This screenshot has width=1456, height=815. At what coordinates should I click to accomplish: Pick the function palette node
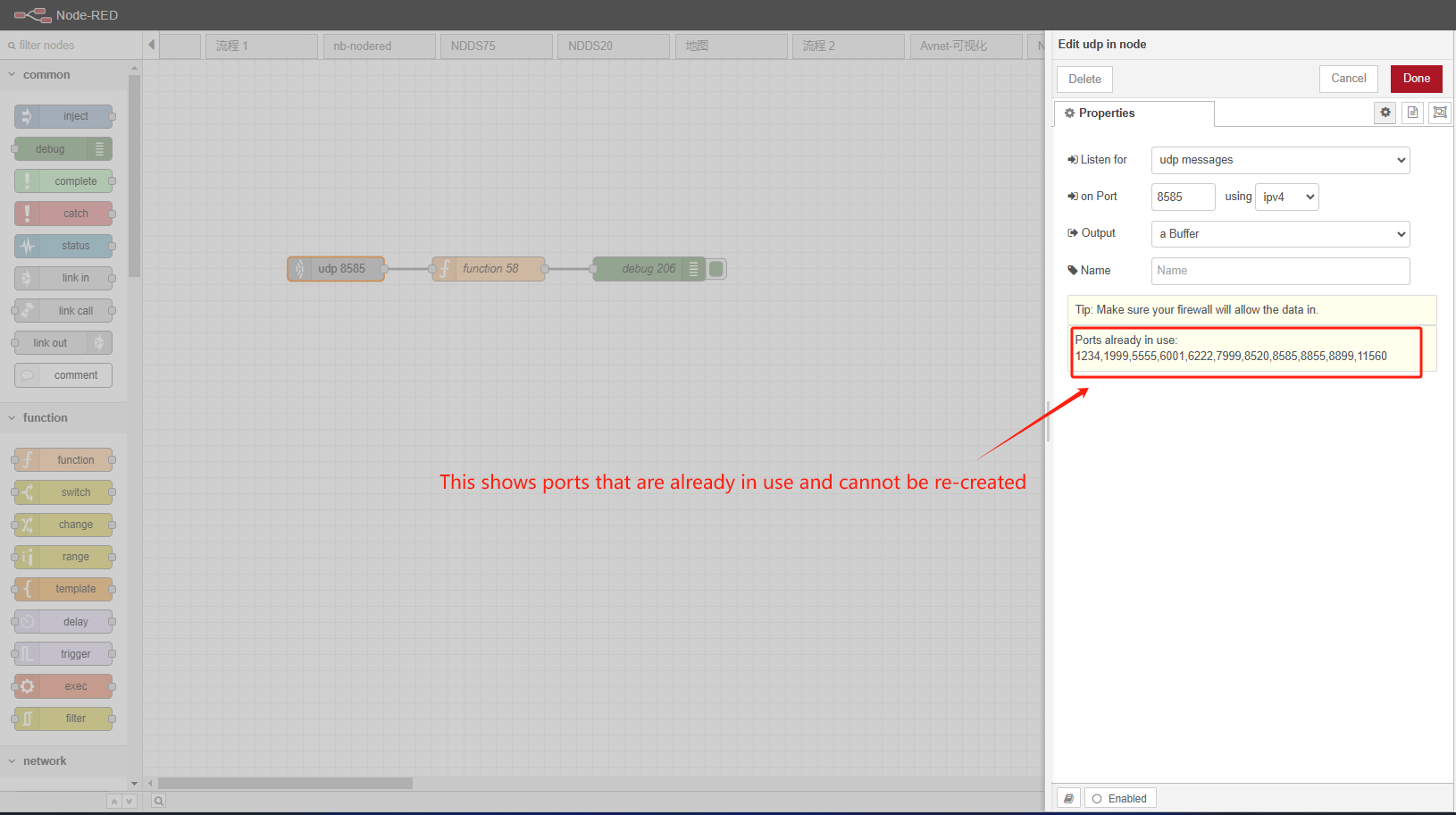(x=63, y=460)
